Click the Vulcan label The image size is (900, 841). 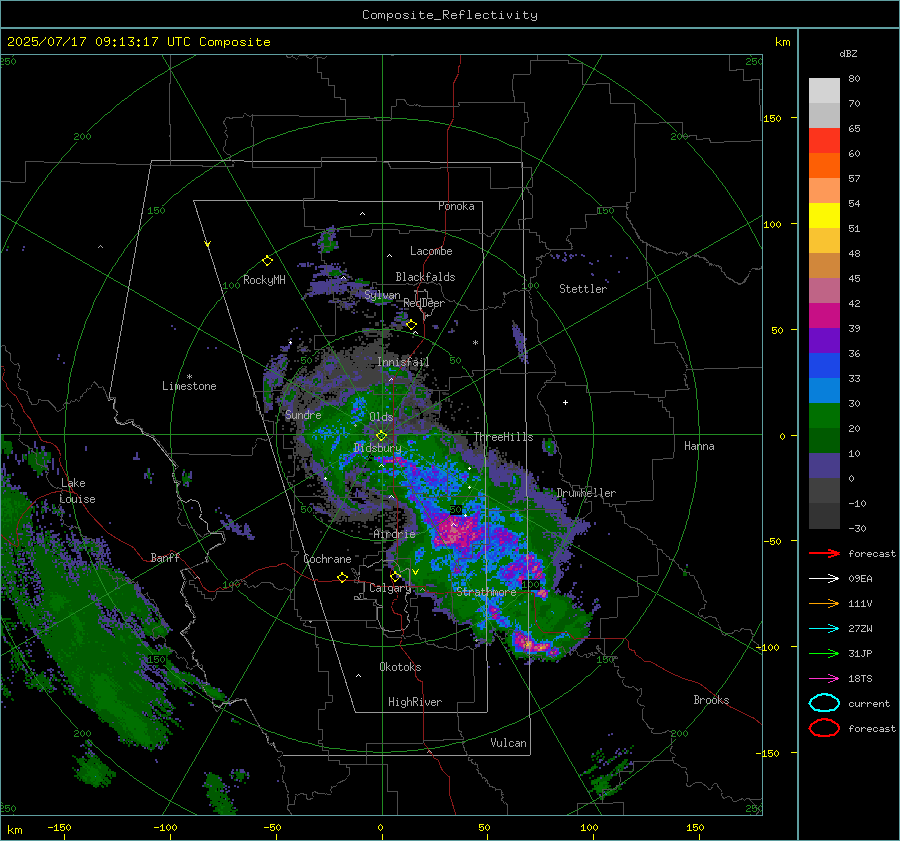pos(509,743)
